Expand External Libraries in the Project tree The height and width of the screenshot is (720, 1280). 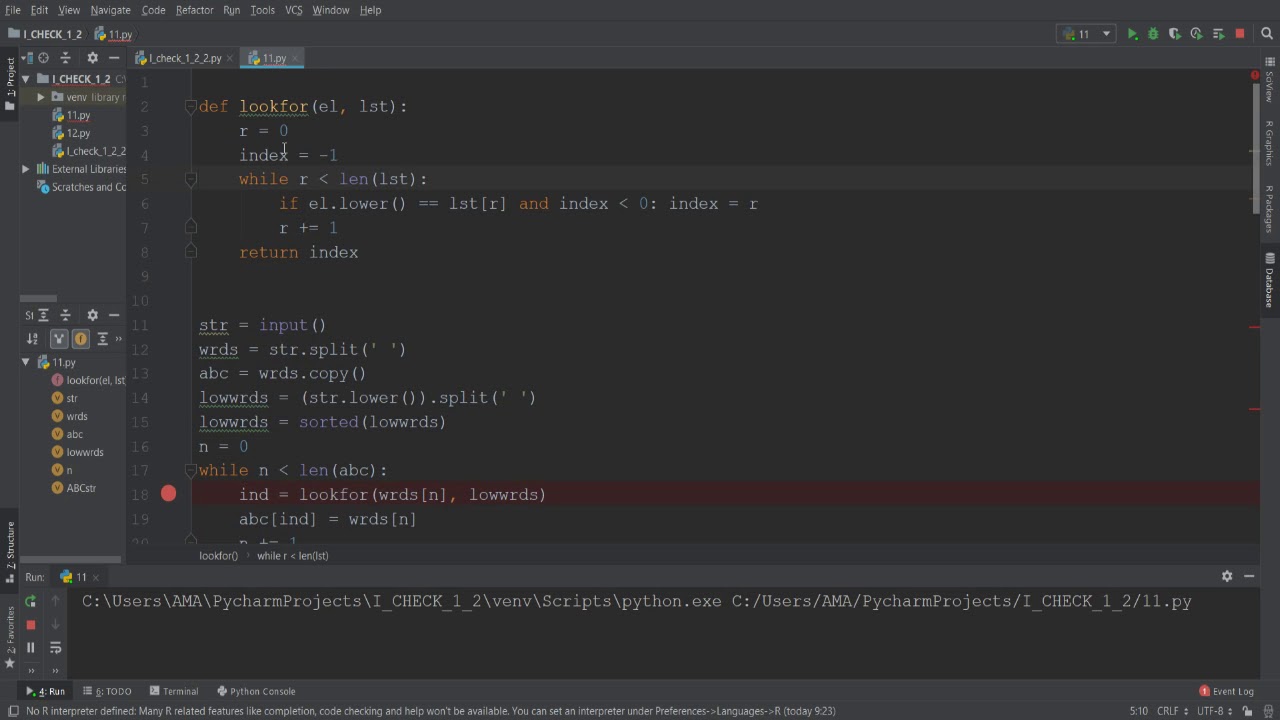tap(26, 169)
